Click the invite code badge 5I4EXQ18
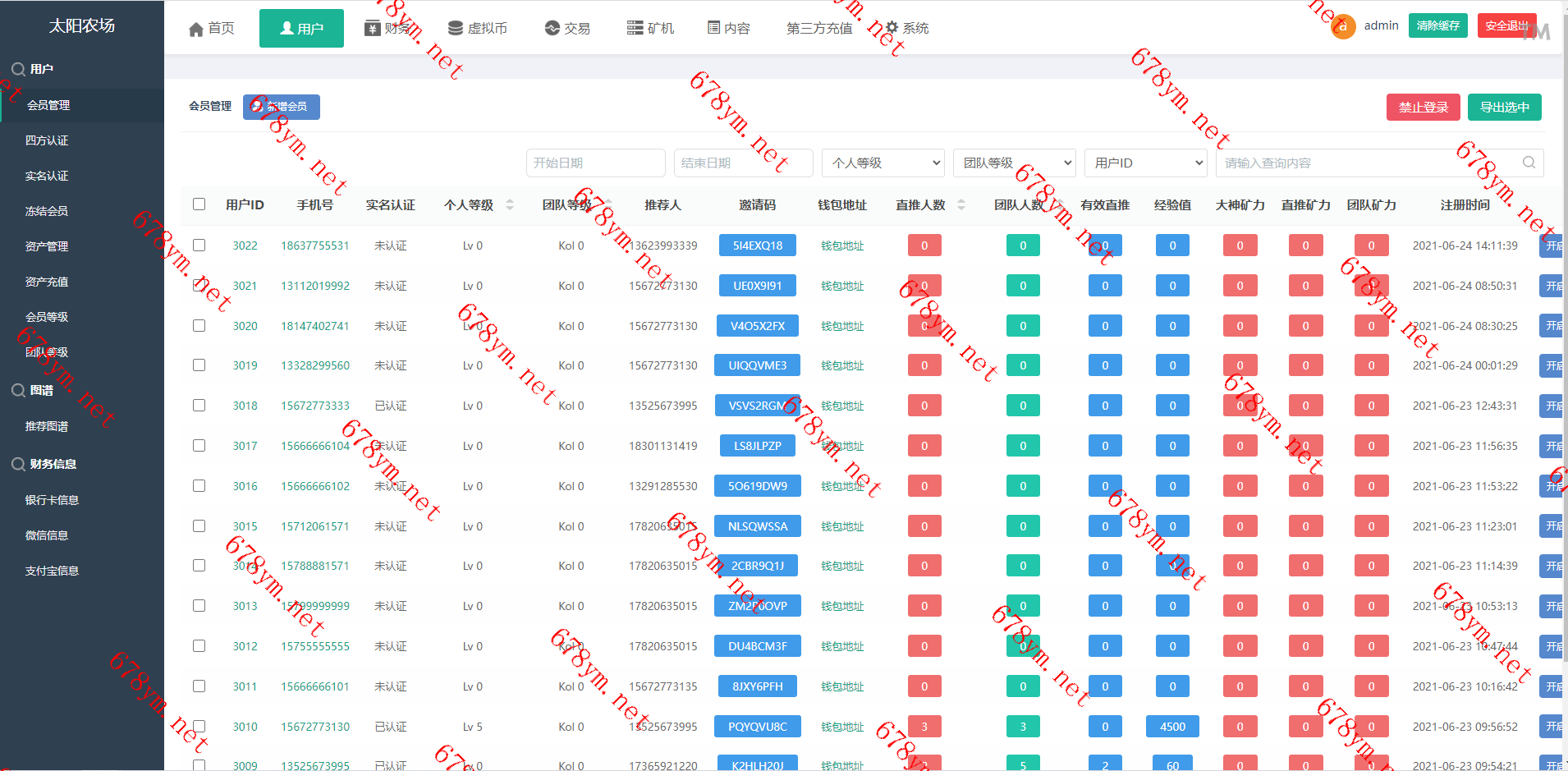1568x771 pixels. 757,246
